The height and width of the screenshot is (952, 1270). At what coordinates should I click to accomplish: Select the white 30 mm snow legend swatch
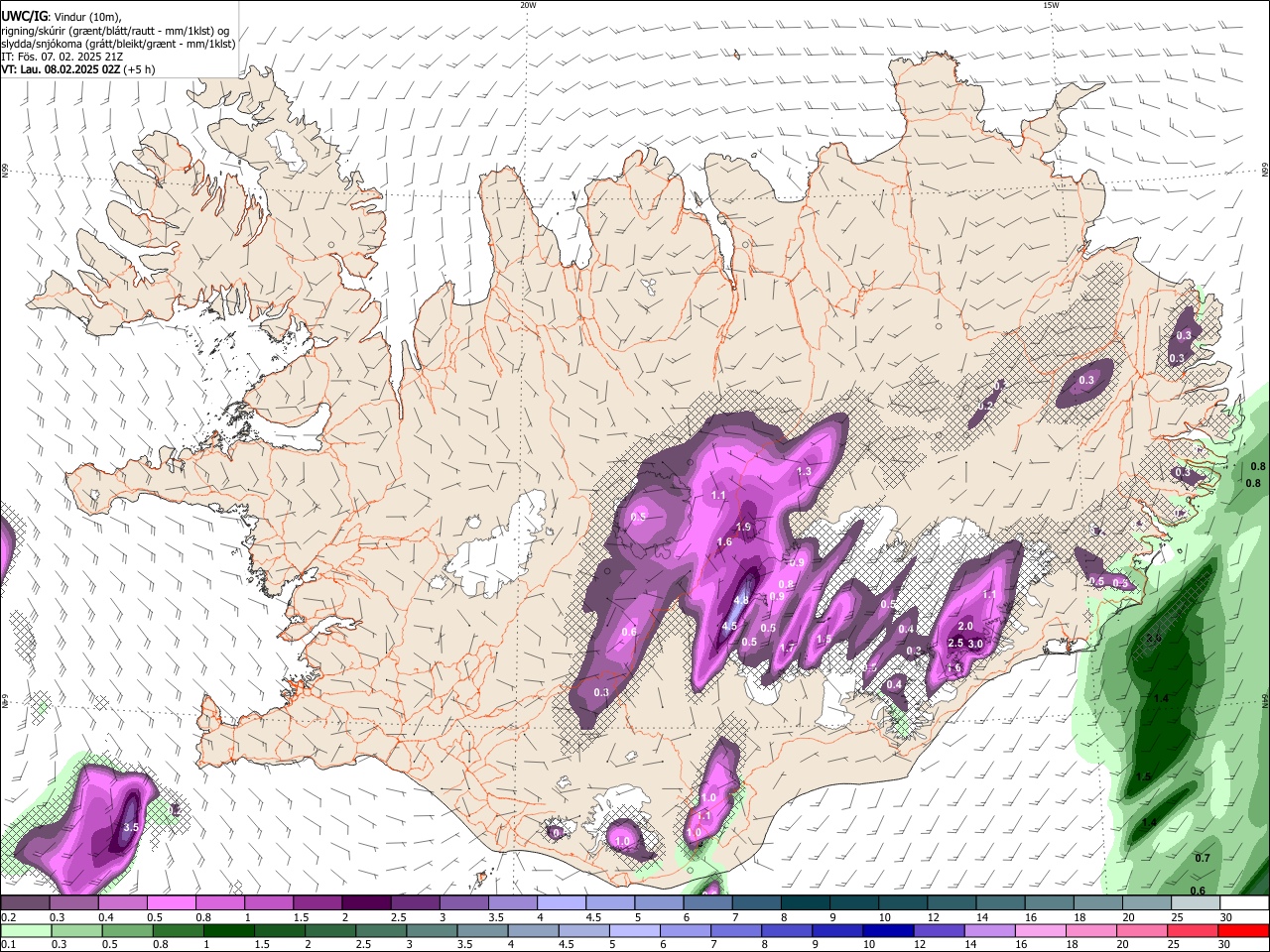click(x=1242, y=903)
